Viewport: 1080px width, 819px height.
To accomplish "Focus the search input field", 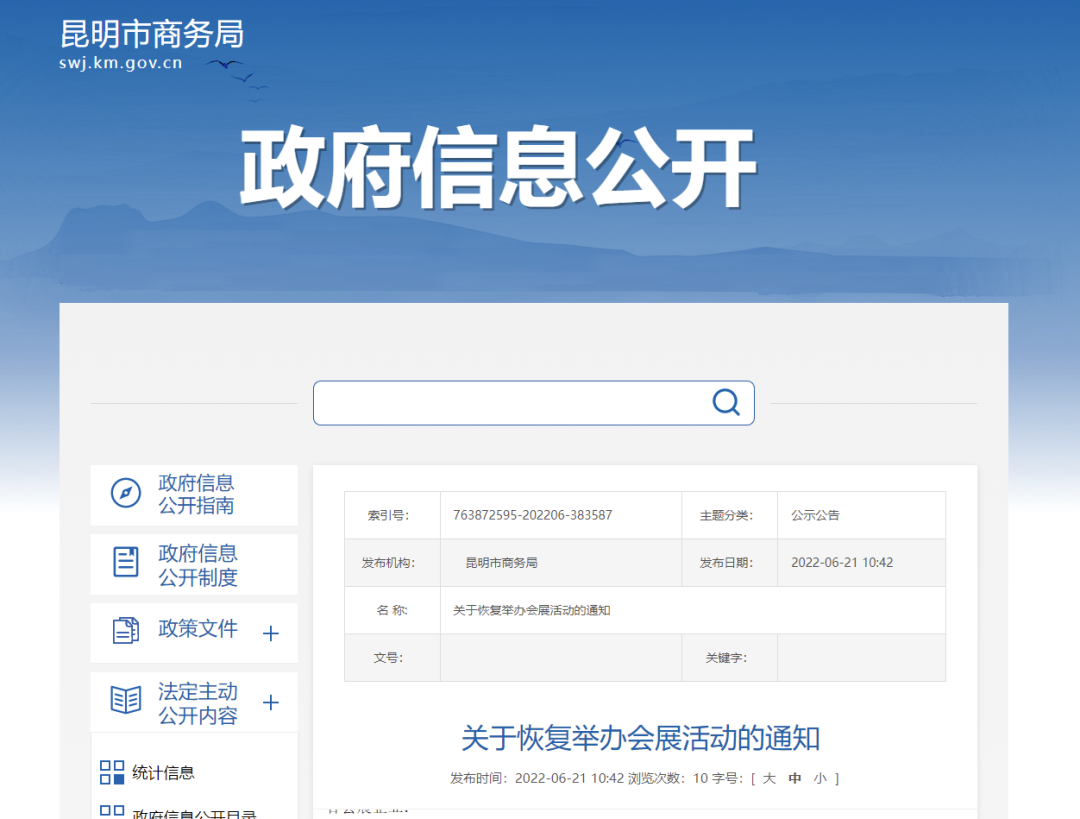I will click(510, 403).
